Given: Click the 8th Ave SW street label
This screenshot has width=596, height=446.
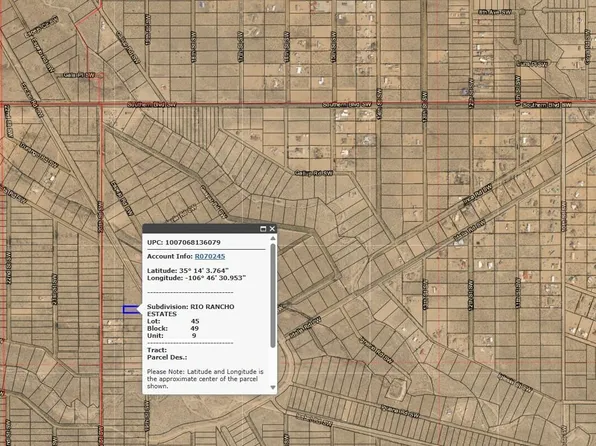Looking at the screenshot, I should [x=495, y=12].
